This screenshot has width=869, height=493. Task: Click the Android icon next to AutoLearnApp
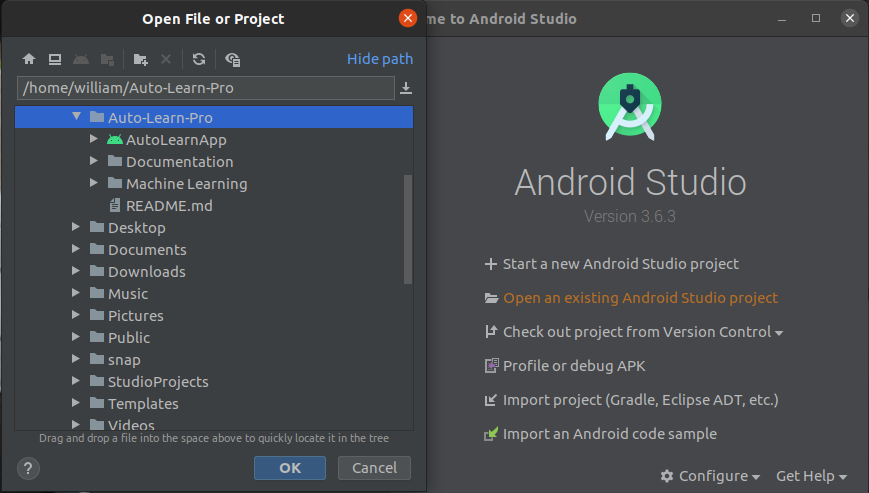tap(115, 140)
